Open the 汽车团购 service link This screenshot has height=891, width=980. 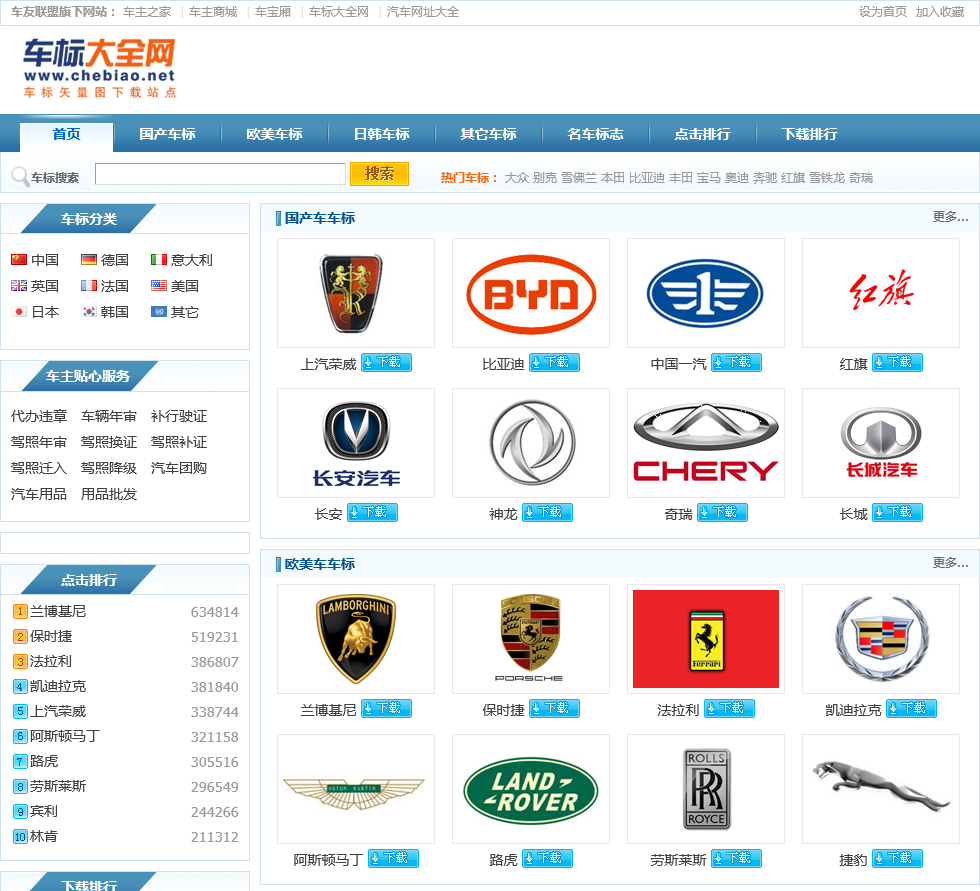click(179, 468)
